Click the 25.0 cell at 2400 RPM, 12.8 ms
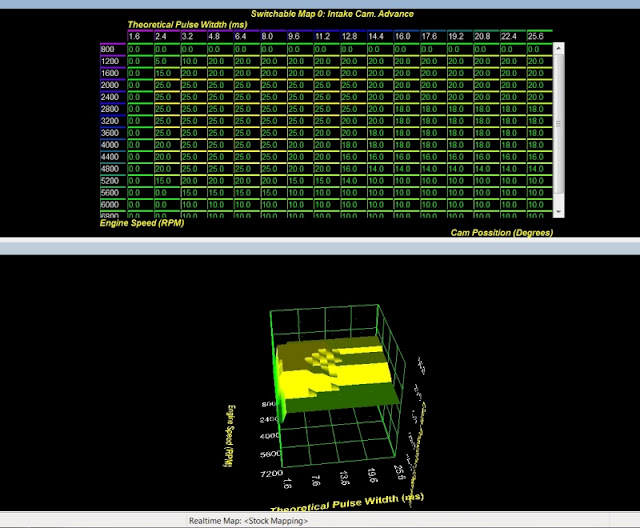The height and width of the screenshot is (528, 640). coord(353,97)
